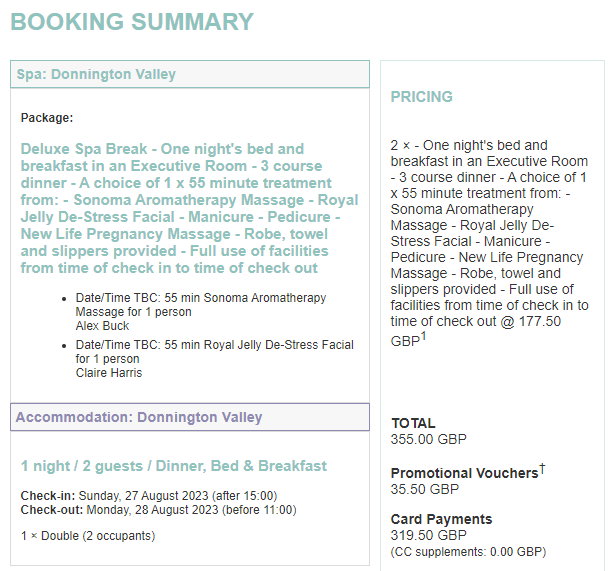
Task: Open the 1 night / 2 guests heading
Action: 174,466
